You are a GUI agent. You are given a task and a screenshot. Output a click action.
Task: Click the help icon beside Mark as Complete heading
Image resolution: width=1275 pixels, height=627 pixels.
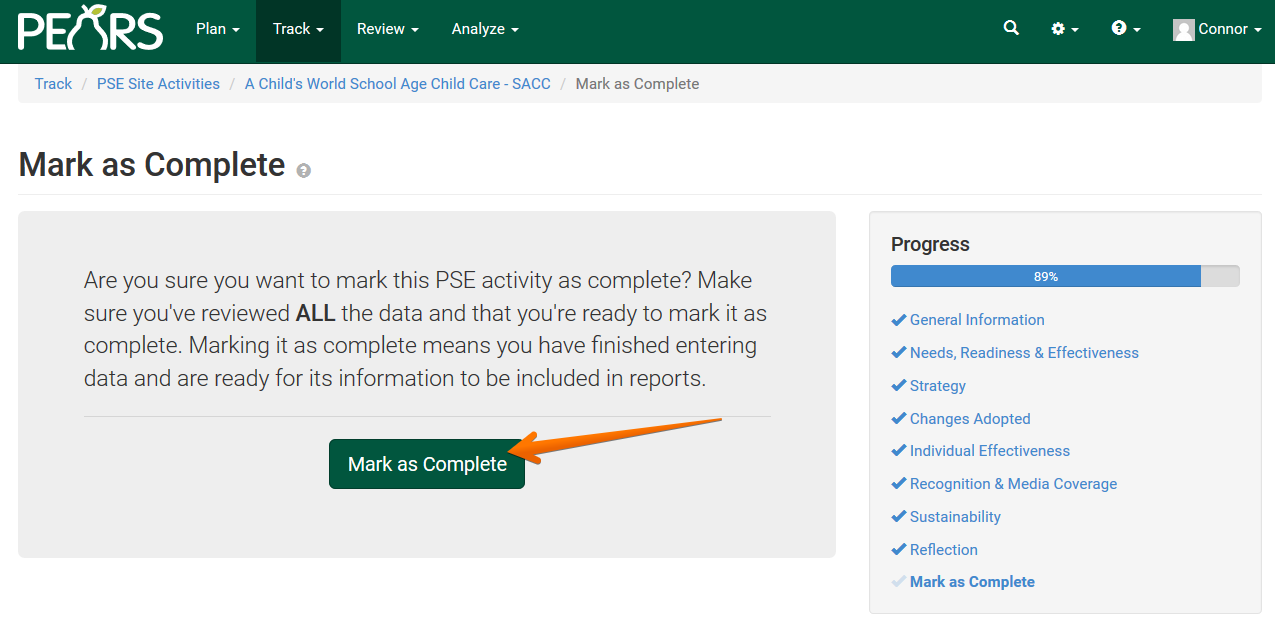303,171
